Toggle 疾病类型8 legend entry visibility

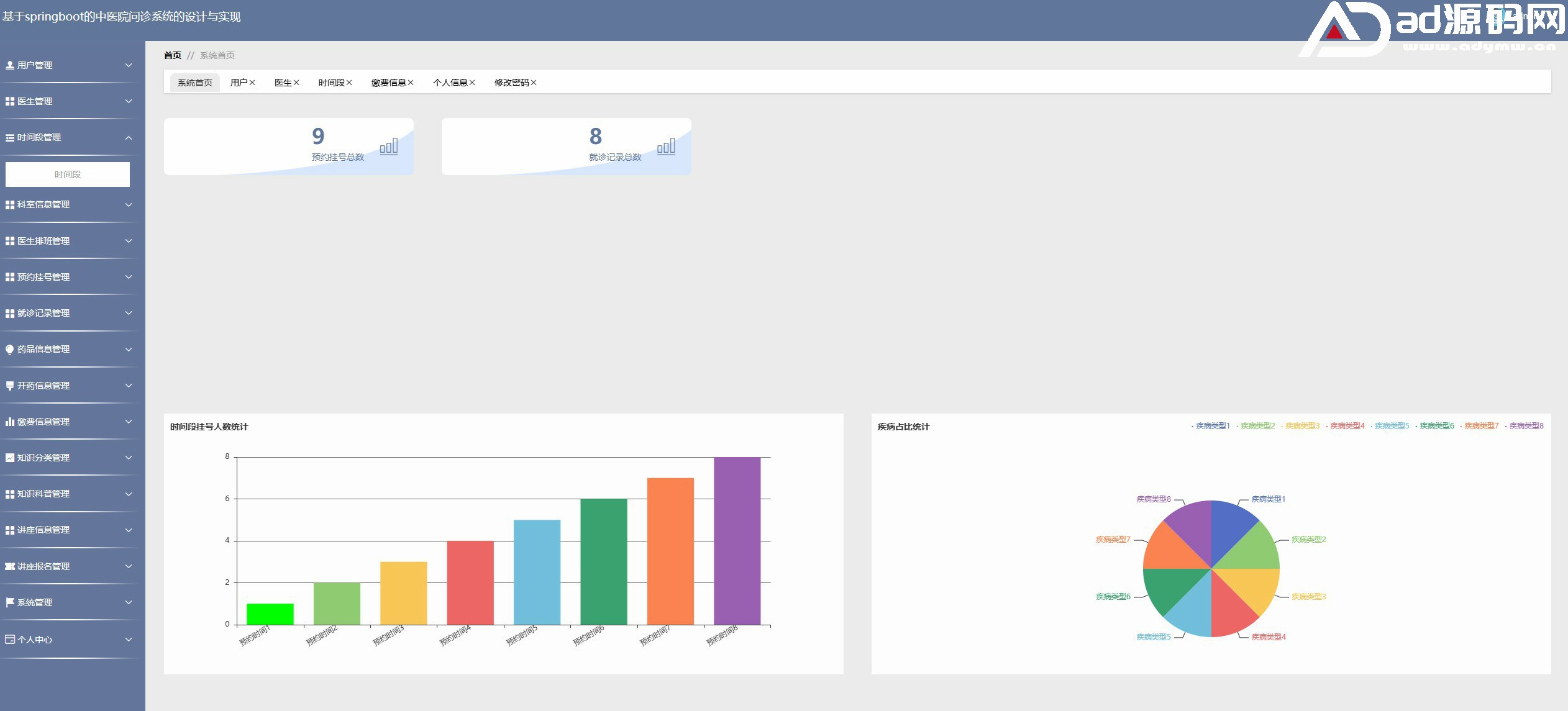pos(1526,426)
